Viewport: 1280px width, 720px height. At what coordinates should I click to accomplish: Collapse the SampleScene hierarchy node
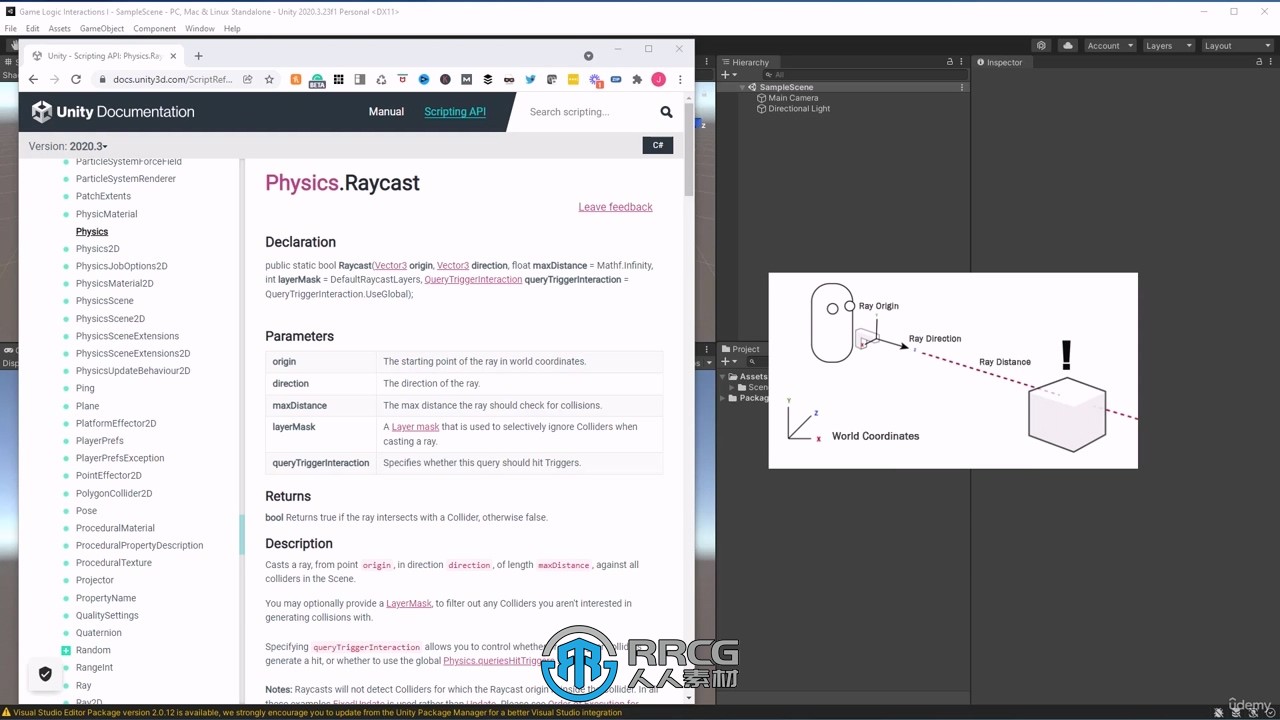pyautogui.click(x=744, y=87)
